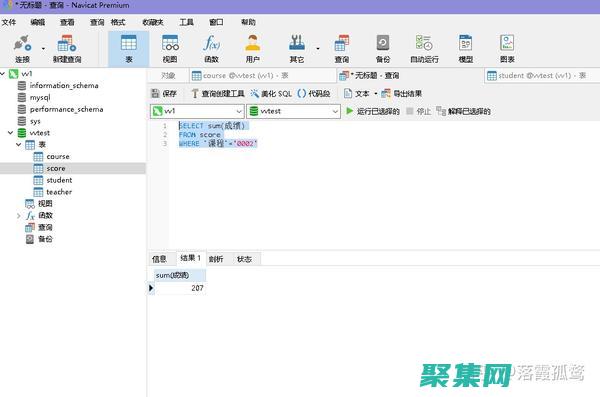600x397 pixels.
Task: Click the 函数 f(x) toolbar icon
Action: (211, 49)
